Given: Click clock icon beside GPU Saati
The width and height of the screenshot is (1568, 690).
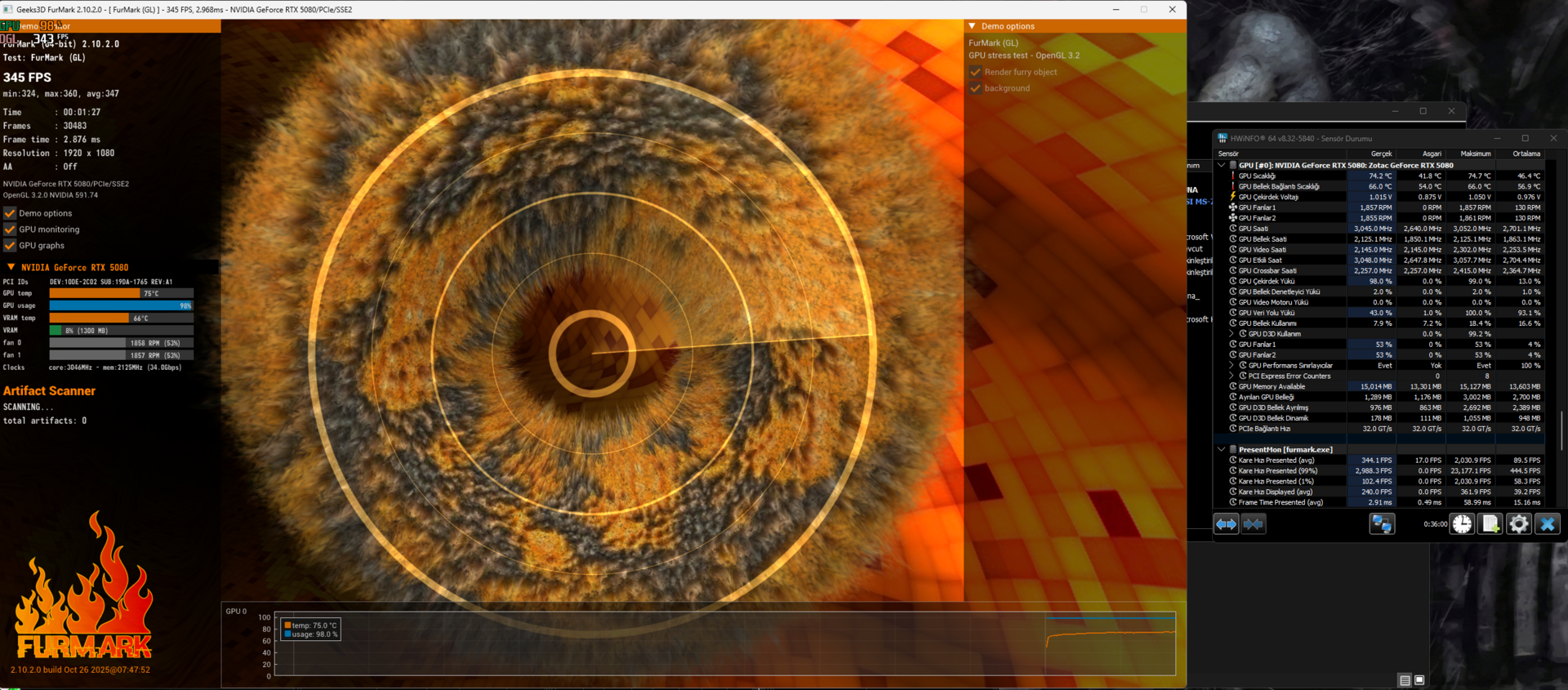Looking at the screenshot, I should pos(1233,229).
